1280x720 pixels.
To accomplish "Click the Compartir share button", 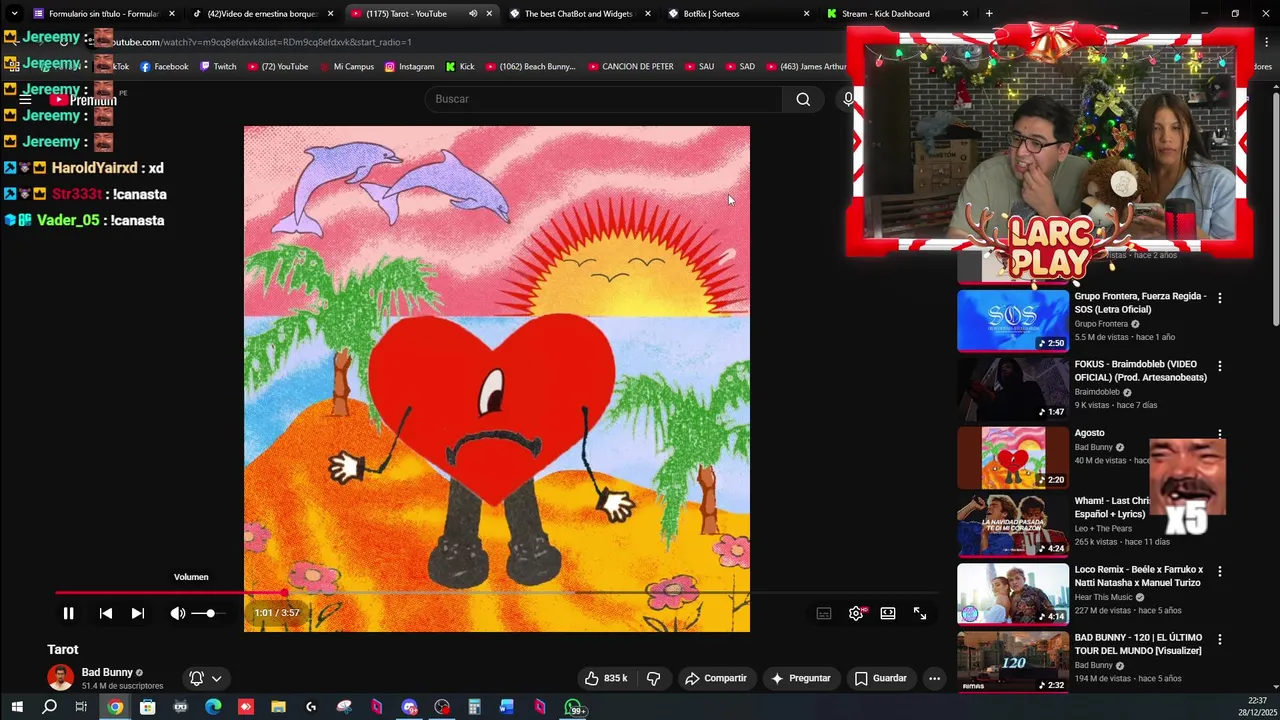I will [716, 678].
